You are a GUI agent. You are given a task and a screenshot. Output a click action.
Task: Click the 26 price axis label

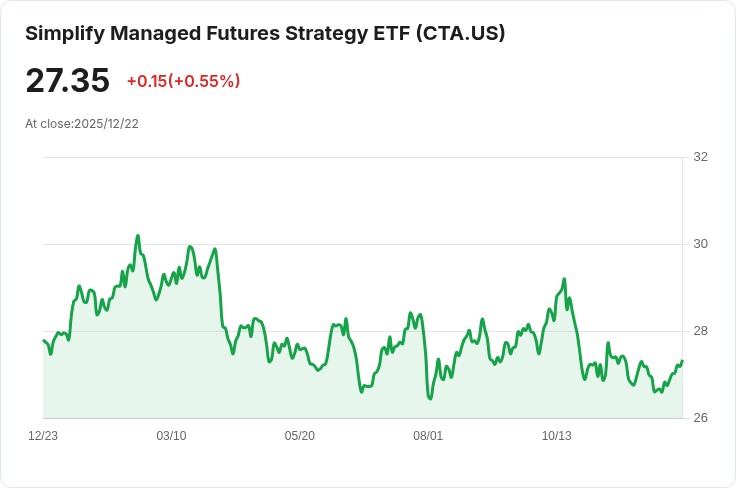[x=700, y=418]
